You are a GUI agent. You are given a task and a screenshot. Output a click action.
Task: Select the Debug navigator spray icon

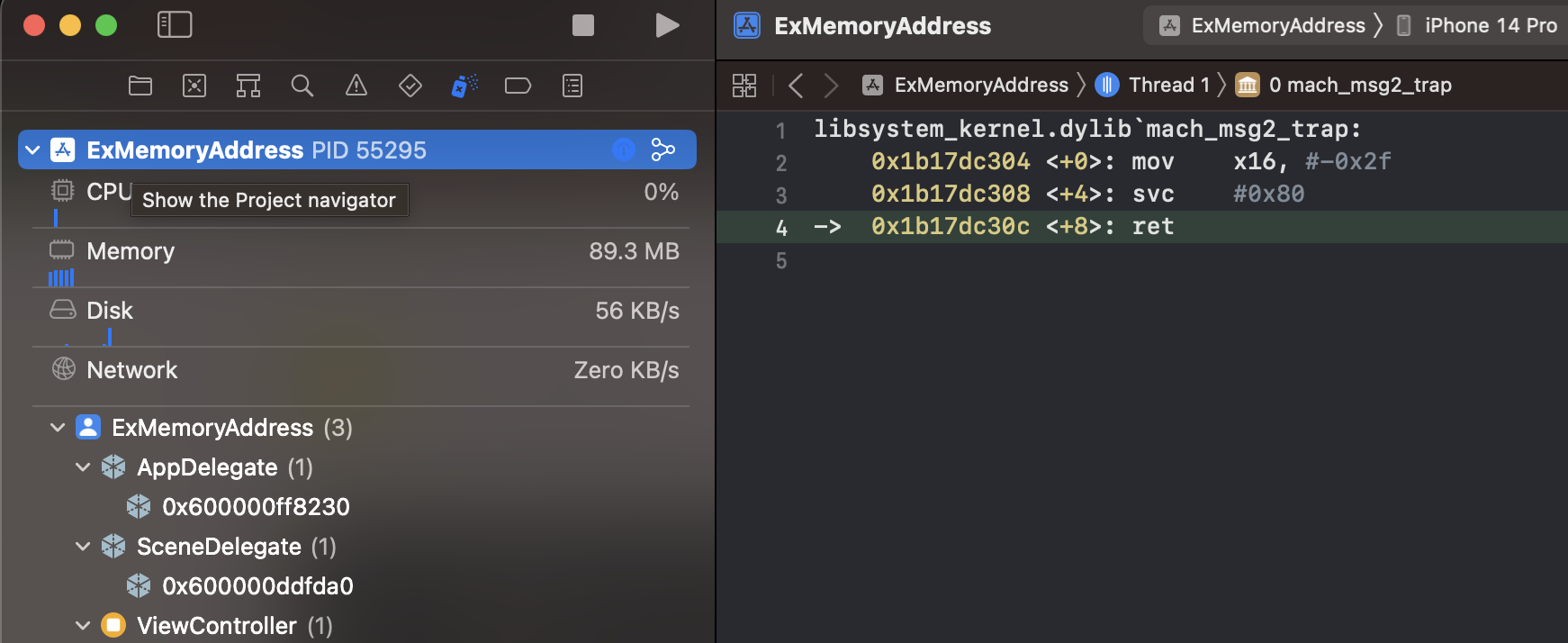click(x=464, y=86)
